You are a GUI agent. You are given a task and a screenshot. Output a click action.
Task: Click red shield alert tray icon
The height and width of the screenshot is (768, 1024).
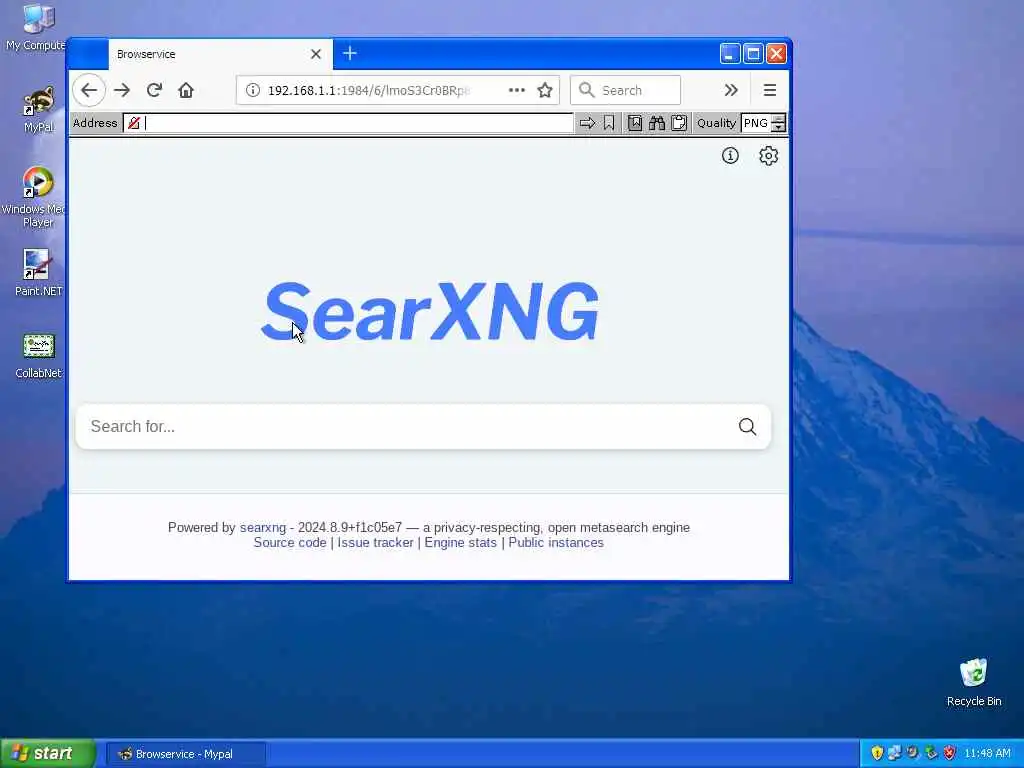click(x=950, y=753)
